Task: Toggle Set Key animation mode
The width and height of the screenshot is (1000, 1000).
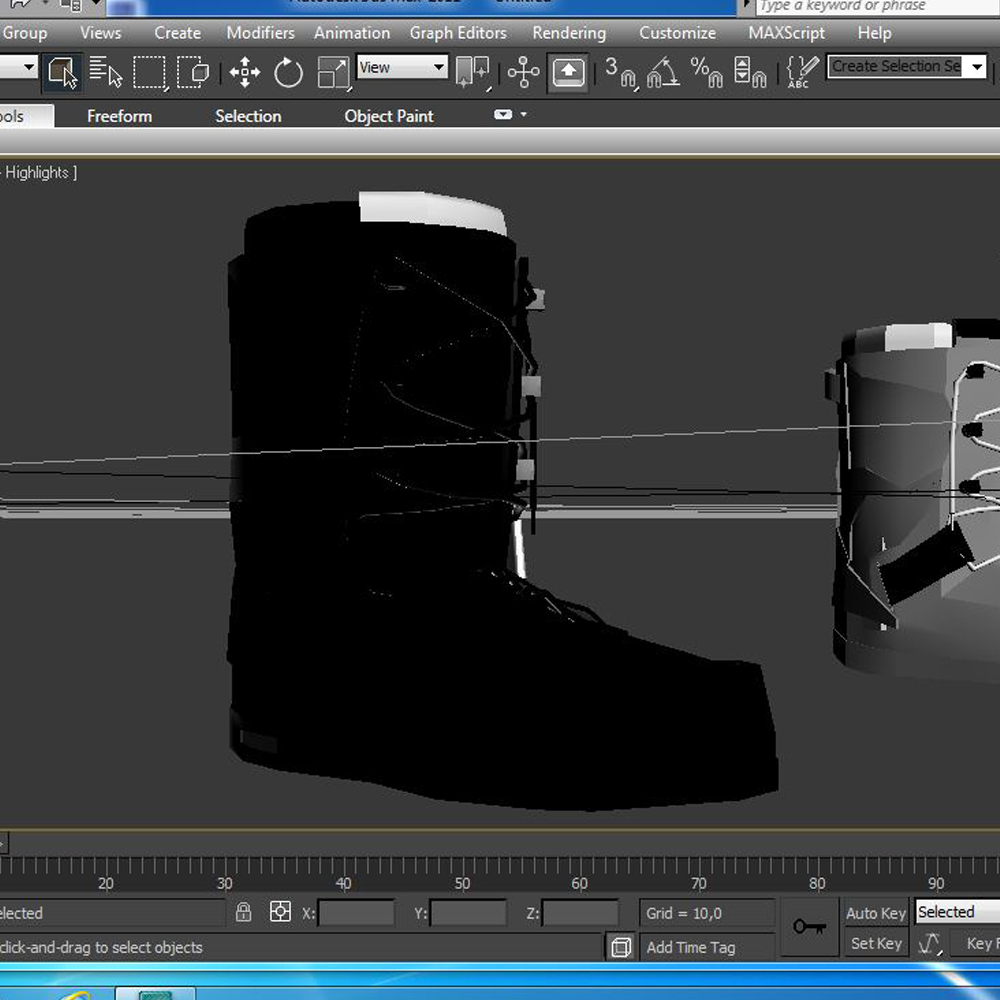Action: tap(876, 943)
